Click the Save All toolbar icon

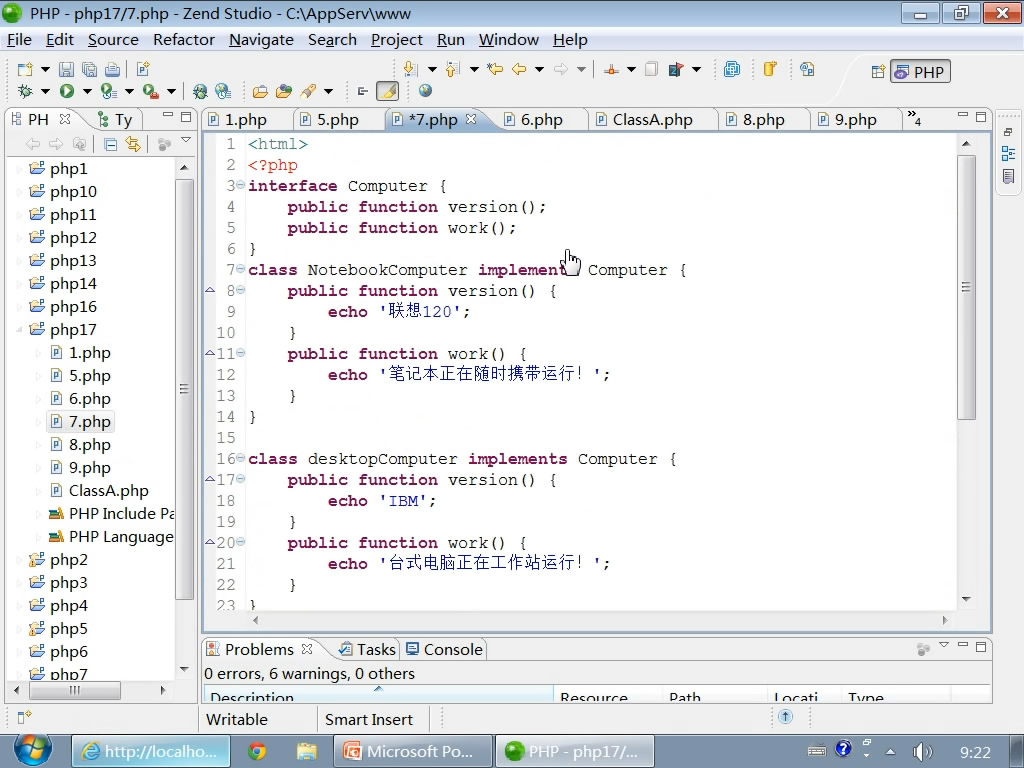pyautogui.click(x=89, y=69)
